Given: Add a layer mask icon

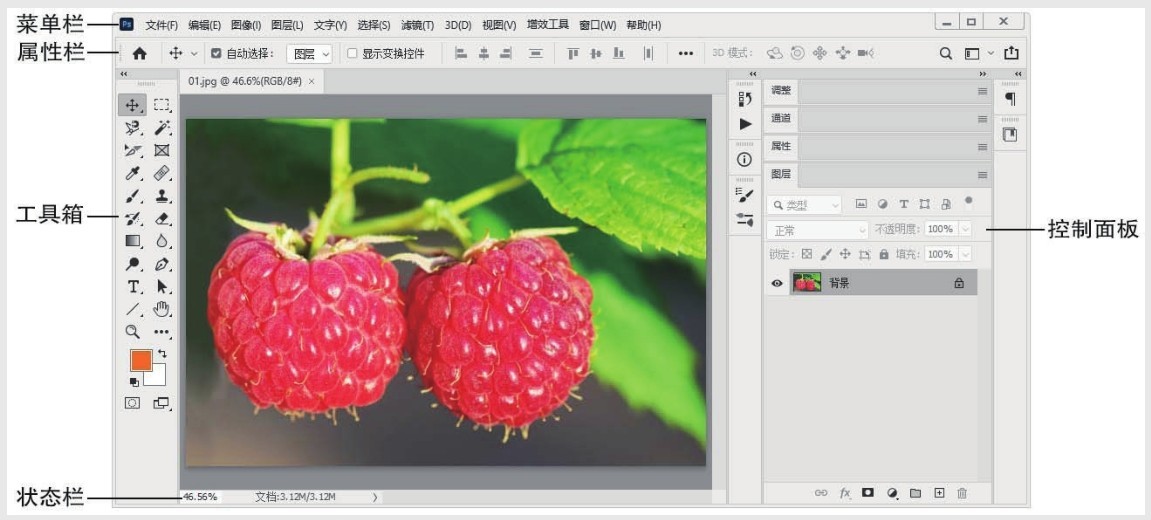Looking at the screenshot, I should point(868,493).
